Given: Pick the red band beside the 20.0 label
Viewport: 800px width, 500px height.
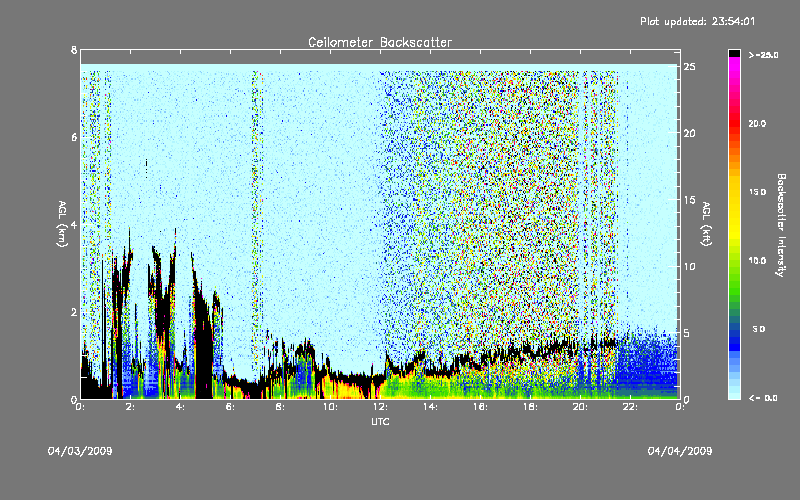Looking at the screenshot, I should (734, 123).
